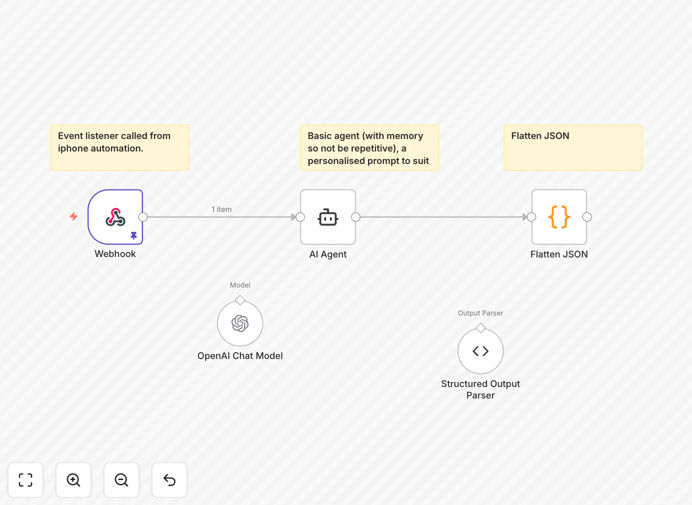Click the "Output Parser" connector label
This screenshot has width=692, height=505.
point(481,313)
